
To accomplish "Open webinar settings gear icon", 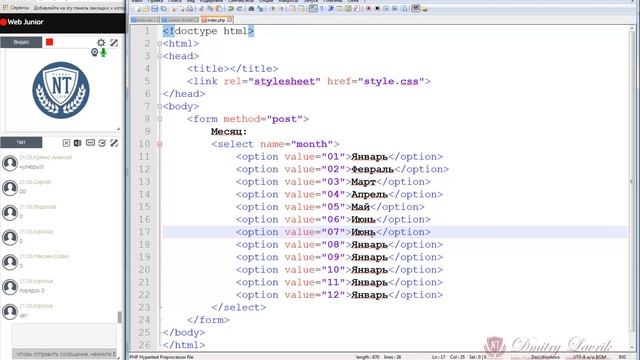I will click(101, 42).
